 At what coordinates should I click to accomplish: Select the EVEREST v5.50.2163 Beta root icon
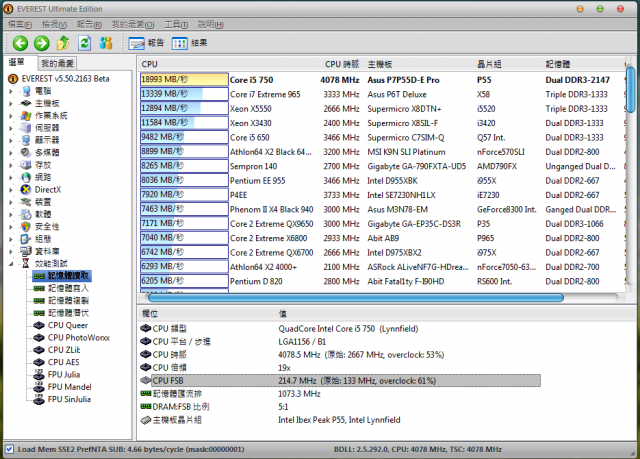pos(13,79)
